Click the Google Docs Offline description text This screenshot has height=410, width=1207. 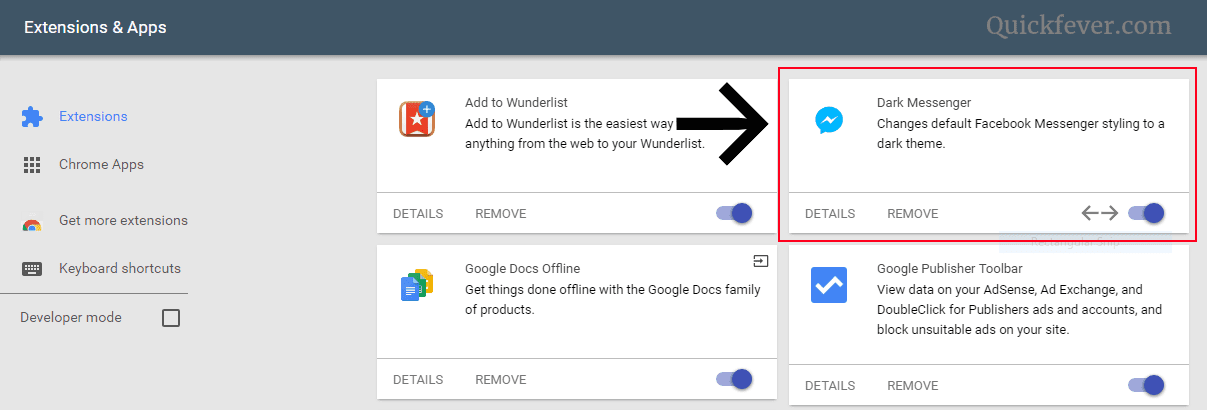tap(613, 299)
